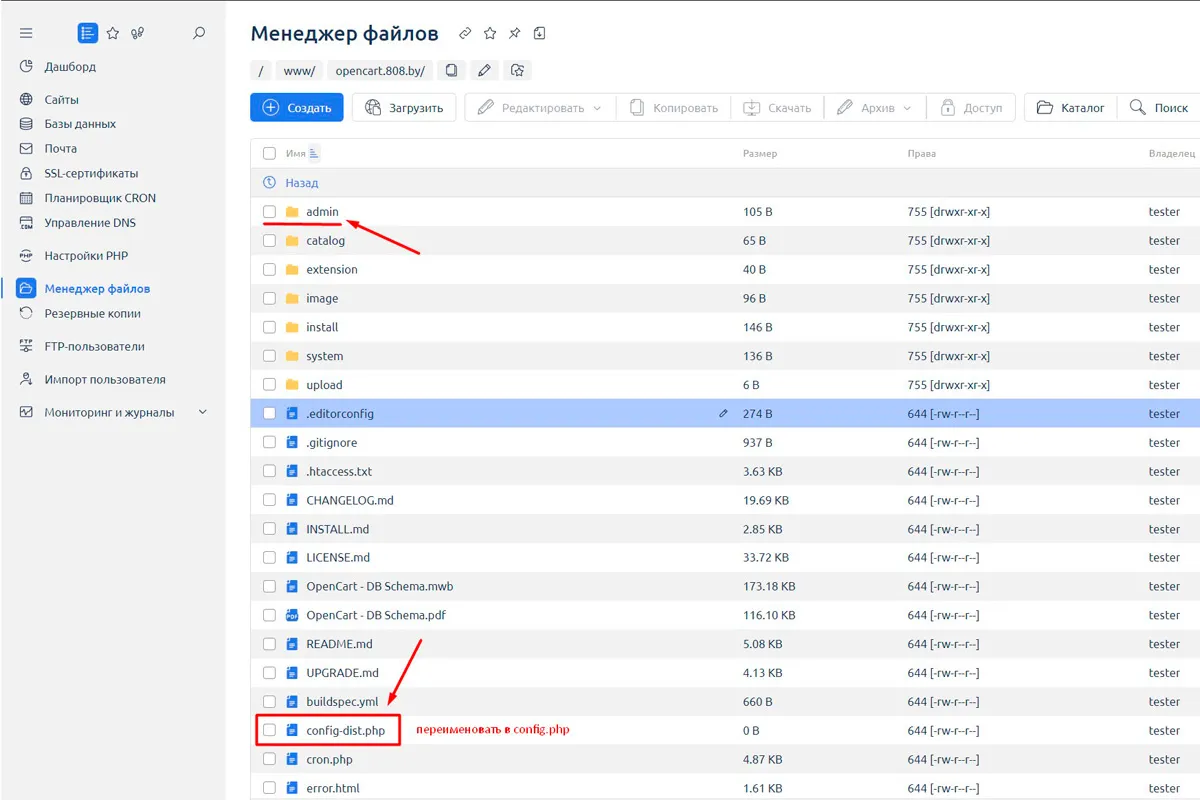This screenshot has height=800, width=1200.
Task: Select the config-dist.php file checkbox
Action: coord(269,731)
